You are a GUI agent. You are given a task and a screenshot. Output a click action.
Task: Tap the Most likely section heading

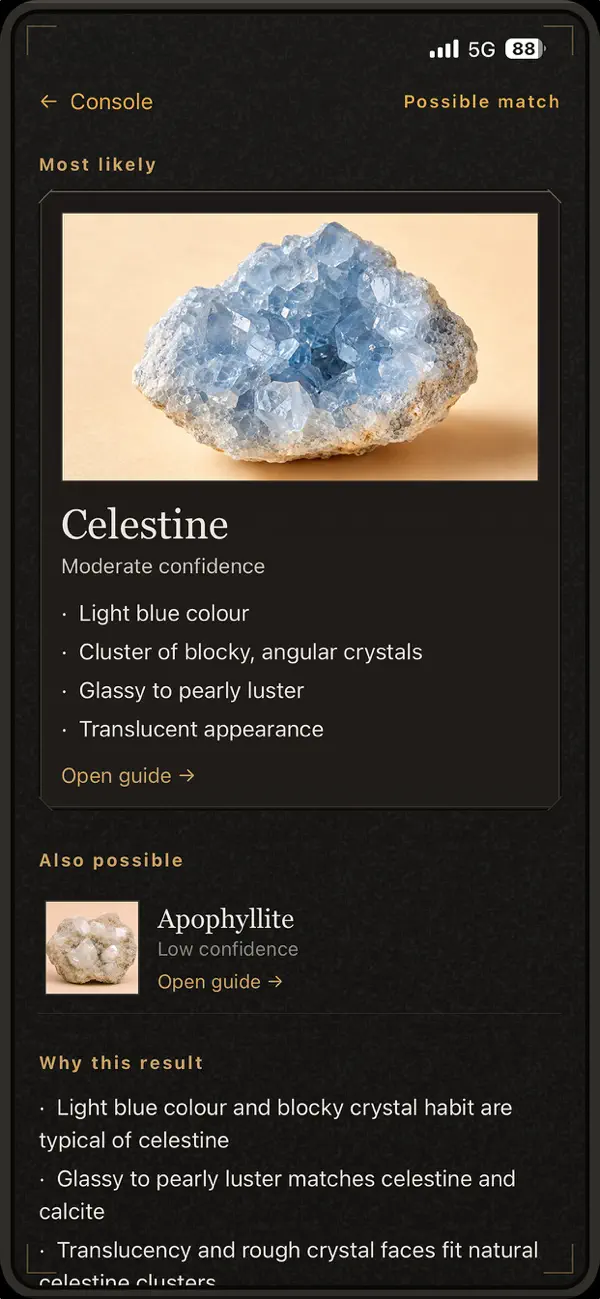pos(98,165)
